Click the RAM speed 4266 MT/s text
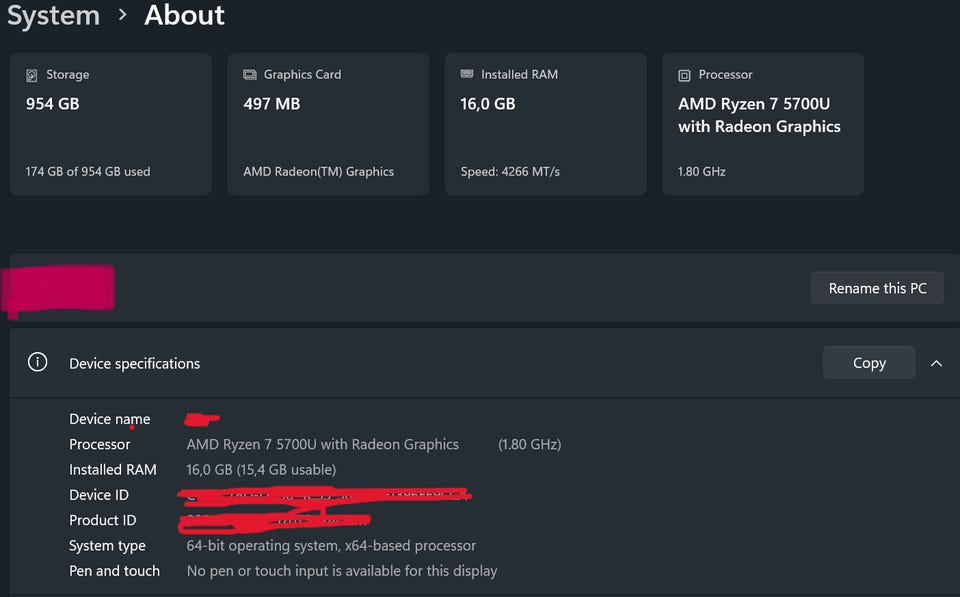 tap(510, 171)
